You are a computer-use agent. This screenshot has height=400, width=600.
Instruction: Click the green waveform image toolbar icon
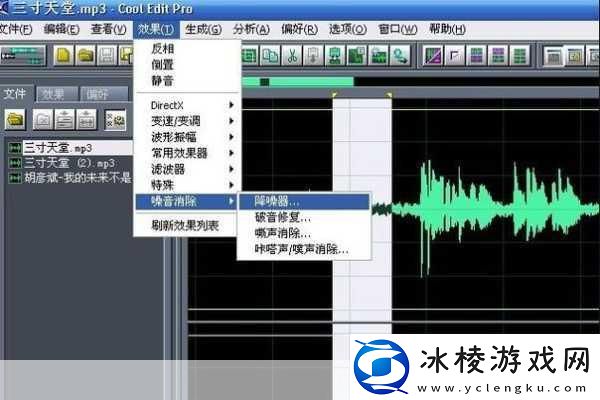tap(378, 56)
